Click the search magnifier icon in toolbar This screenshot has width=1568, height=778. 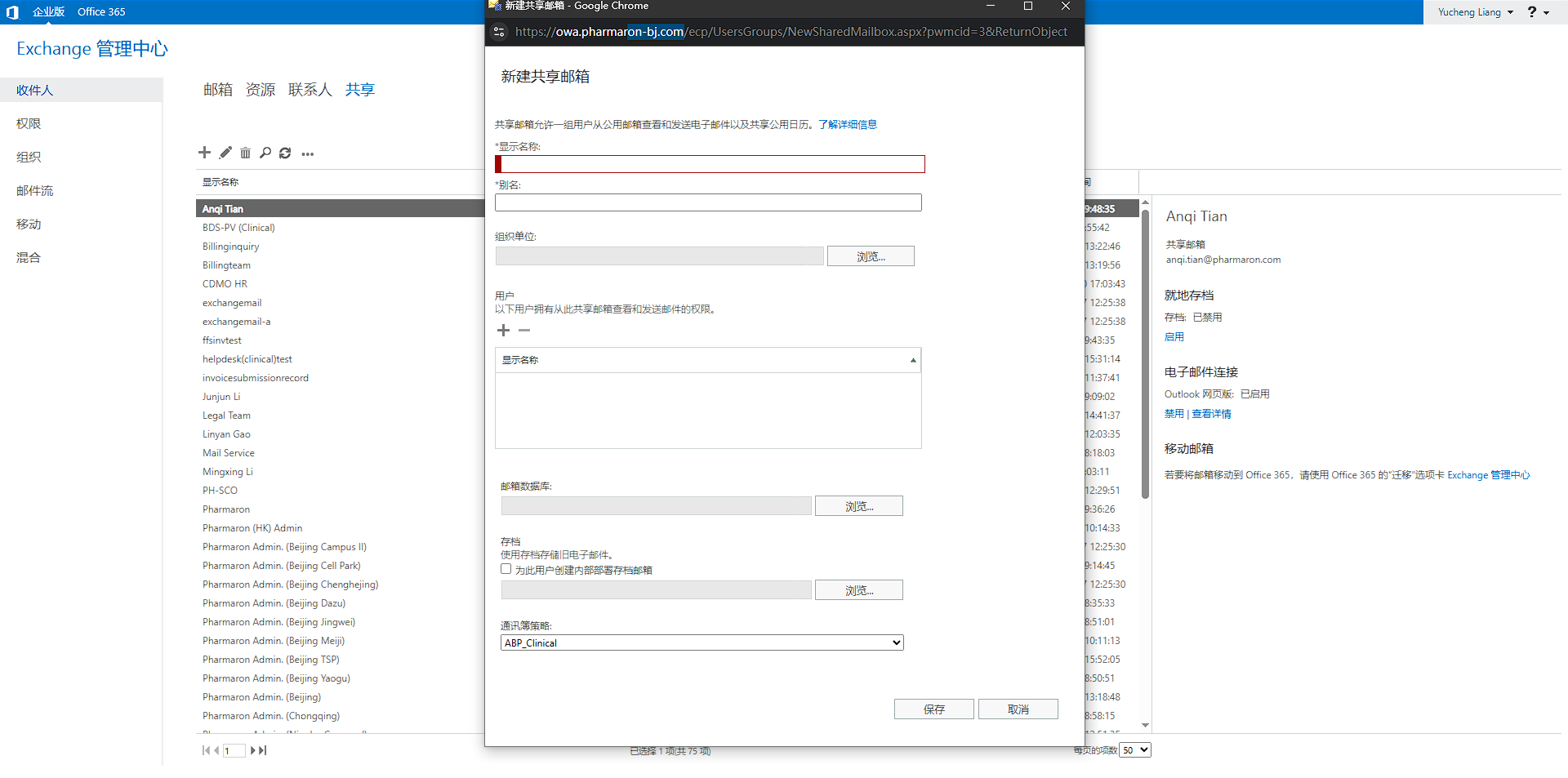coord(265,153)
